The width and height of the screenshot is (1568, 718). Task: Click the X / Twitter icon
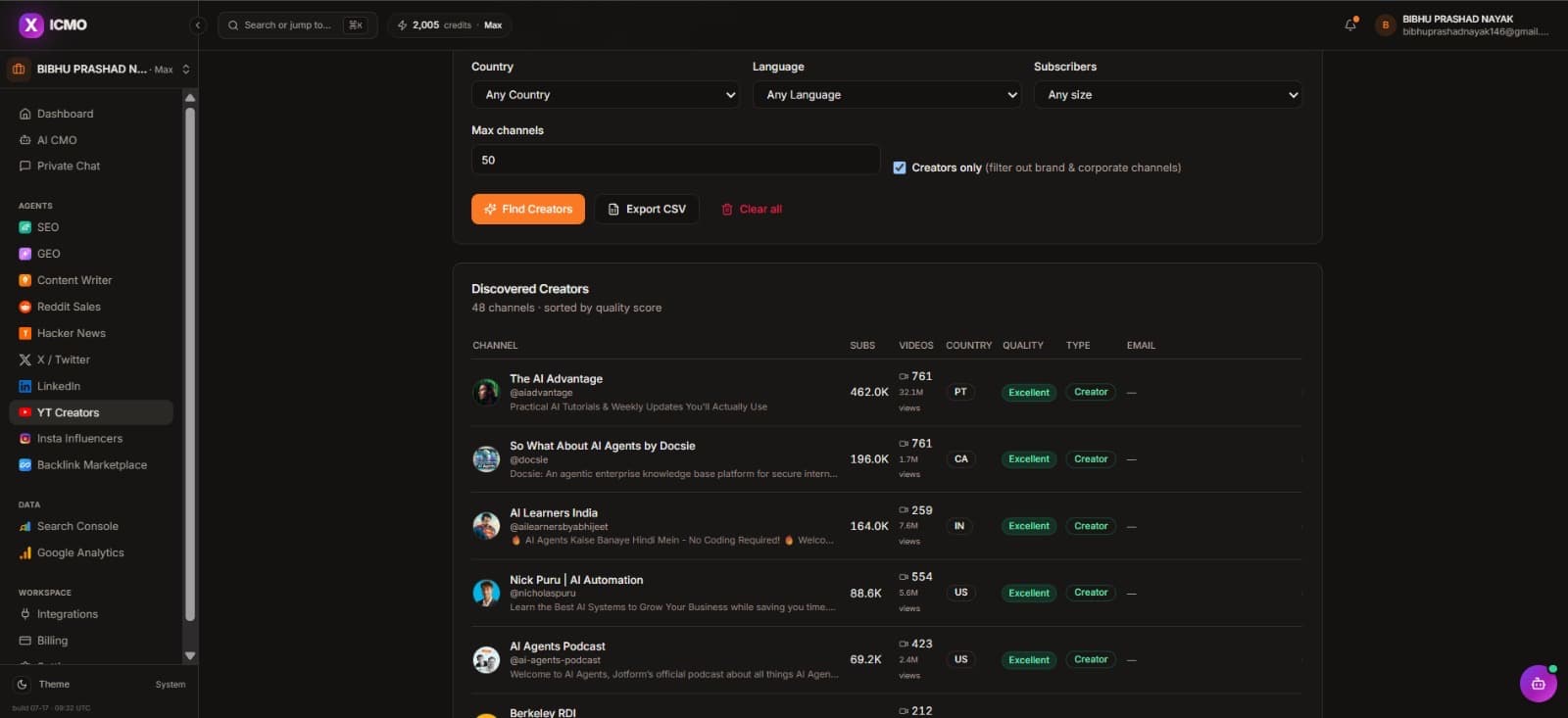tap(25, 359)
